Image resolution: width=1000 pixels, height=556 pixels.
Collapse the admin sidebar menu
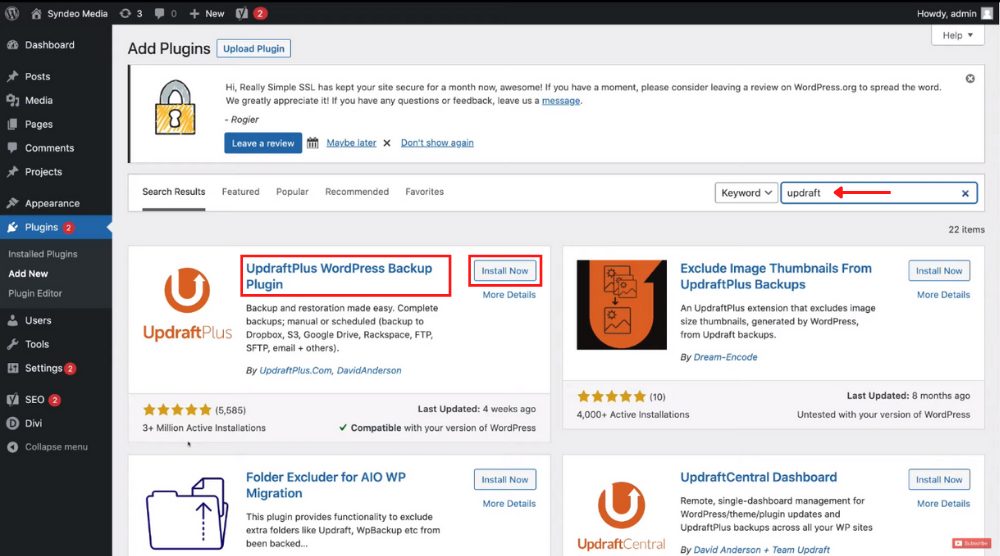click(48, 447)
